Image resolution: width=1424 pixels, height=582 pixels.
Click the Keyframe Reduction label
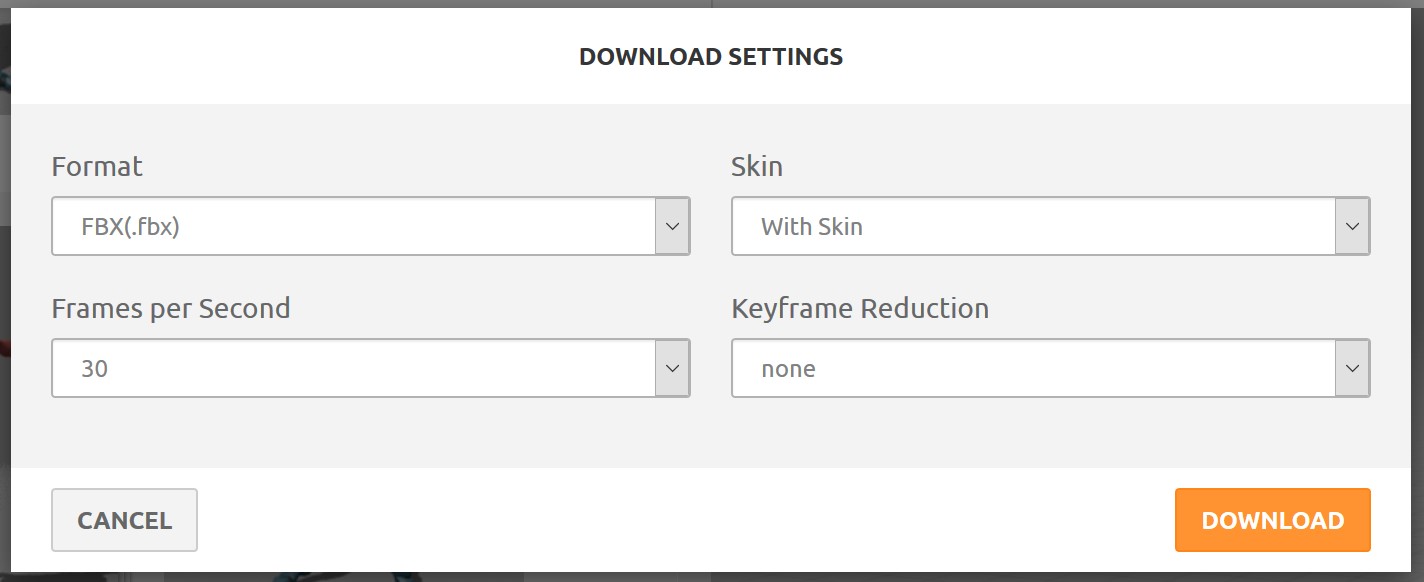[x=860, y=308]
